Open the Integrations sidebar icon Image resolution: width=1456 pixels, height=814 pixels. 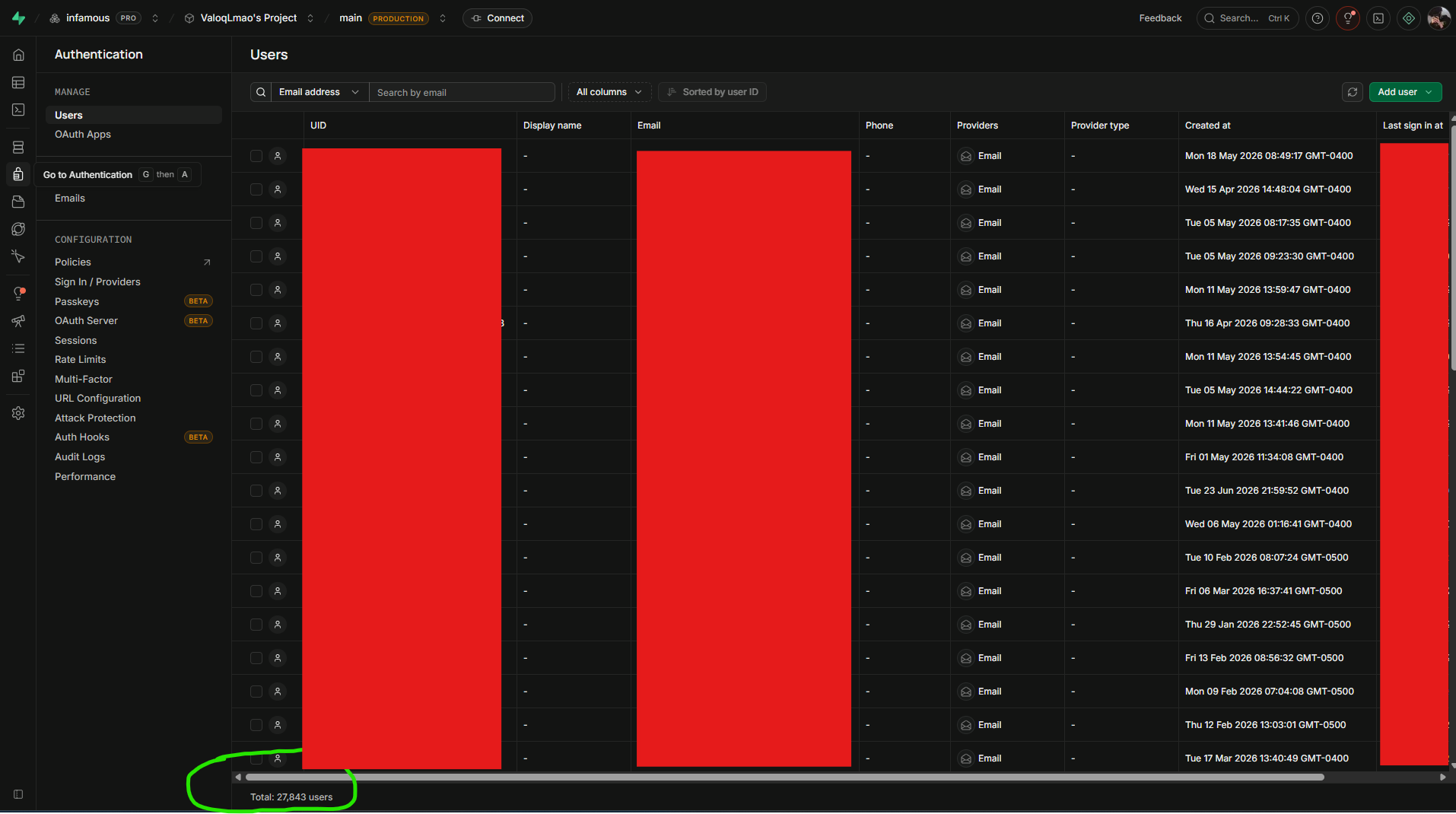pyautogui.click(x=19, y=376)
